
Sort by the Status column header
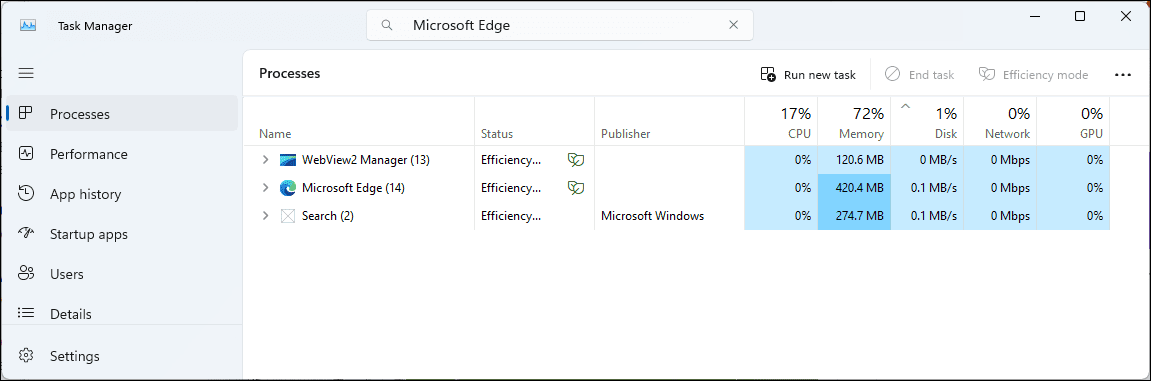534,121
